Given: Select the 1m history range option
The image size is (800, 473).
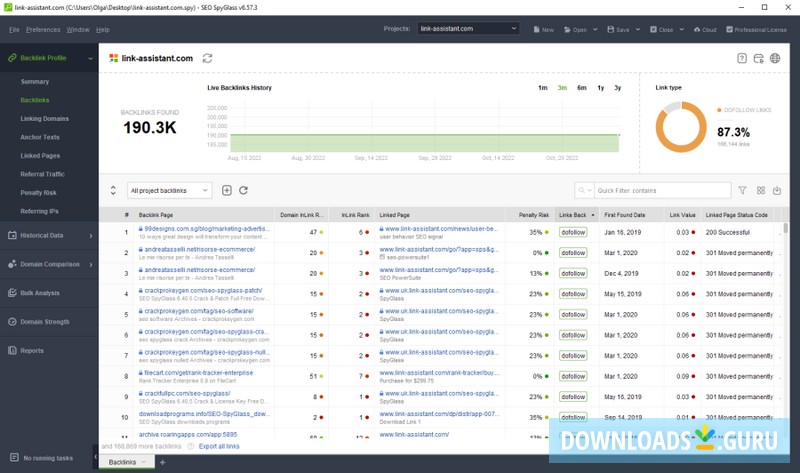Looking at the screenshot, I should point(542,88).
